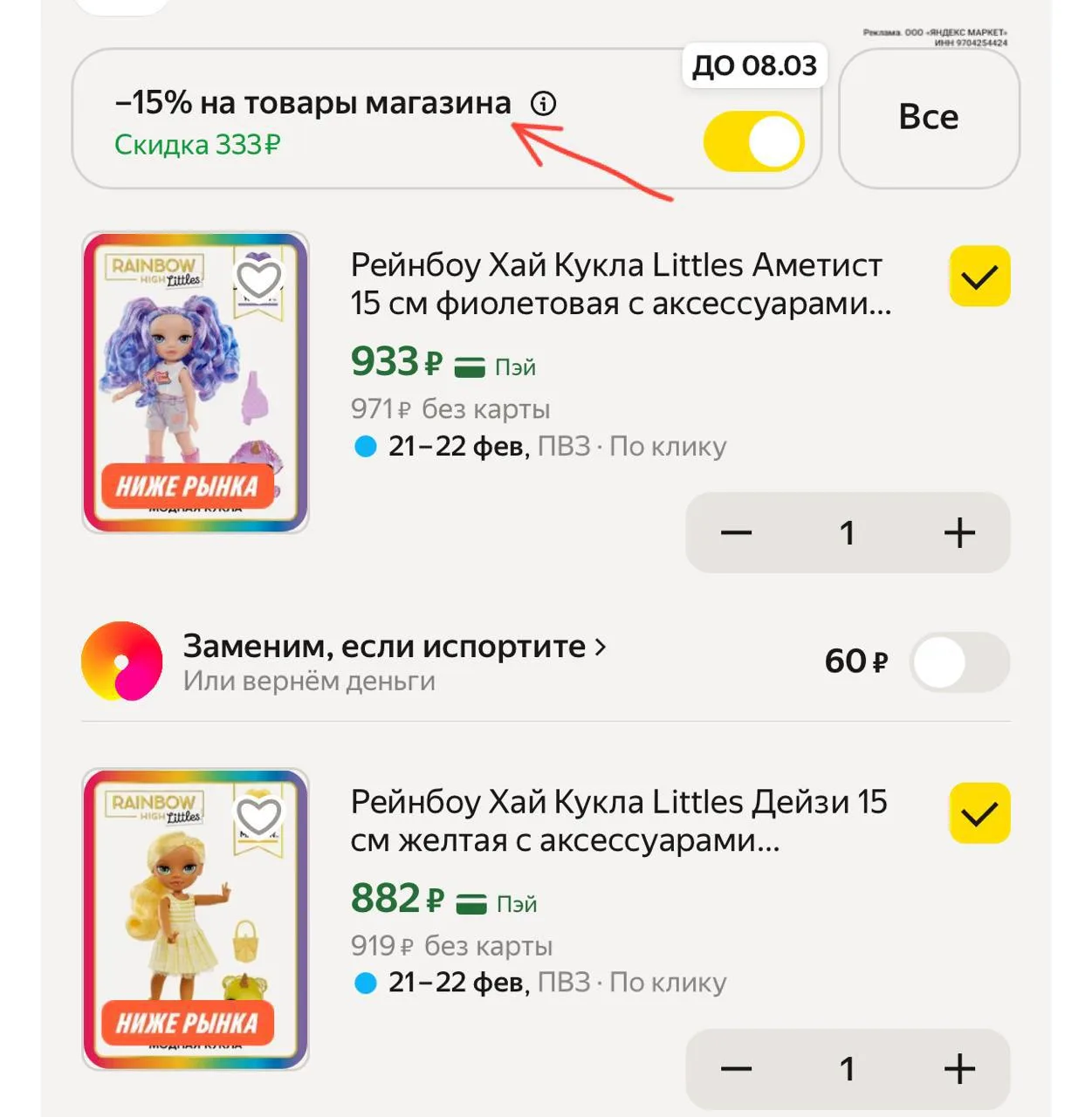Tap the 882 ₽ Pay price
Screen dimensions: 1092x1117
pyautogui.click(x=397, y=899)
